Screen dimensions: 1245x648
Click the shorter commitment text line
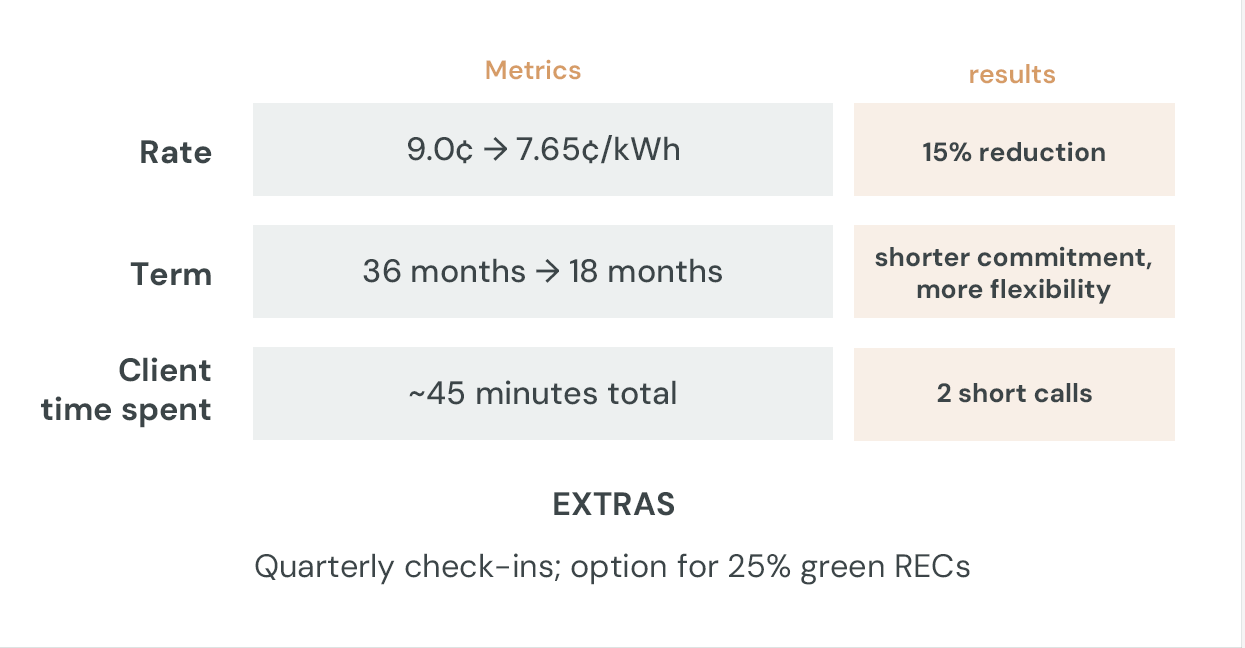(x=1013, y=257)
